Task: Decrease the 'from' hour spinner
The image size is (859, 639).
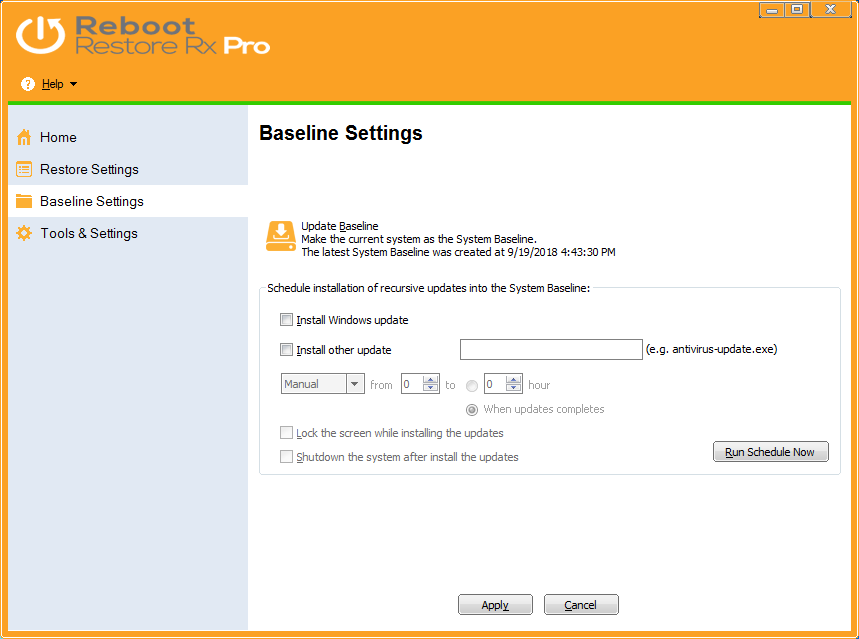Action: click(x=431, y=389)
